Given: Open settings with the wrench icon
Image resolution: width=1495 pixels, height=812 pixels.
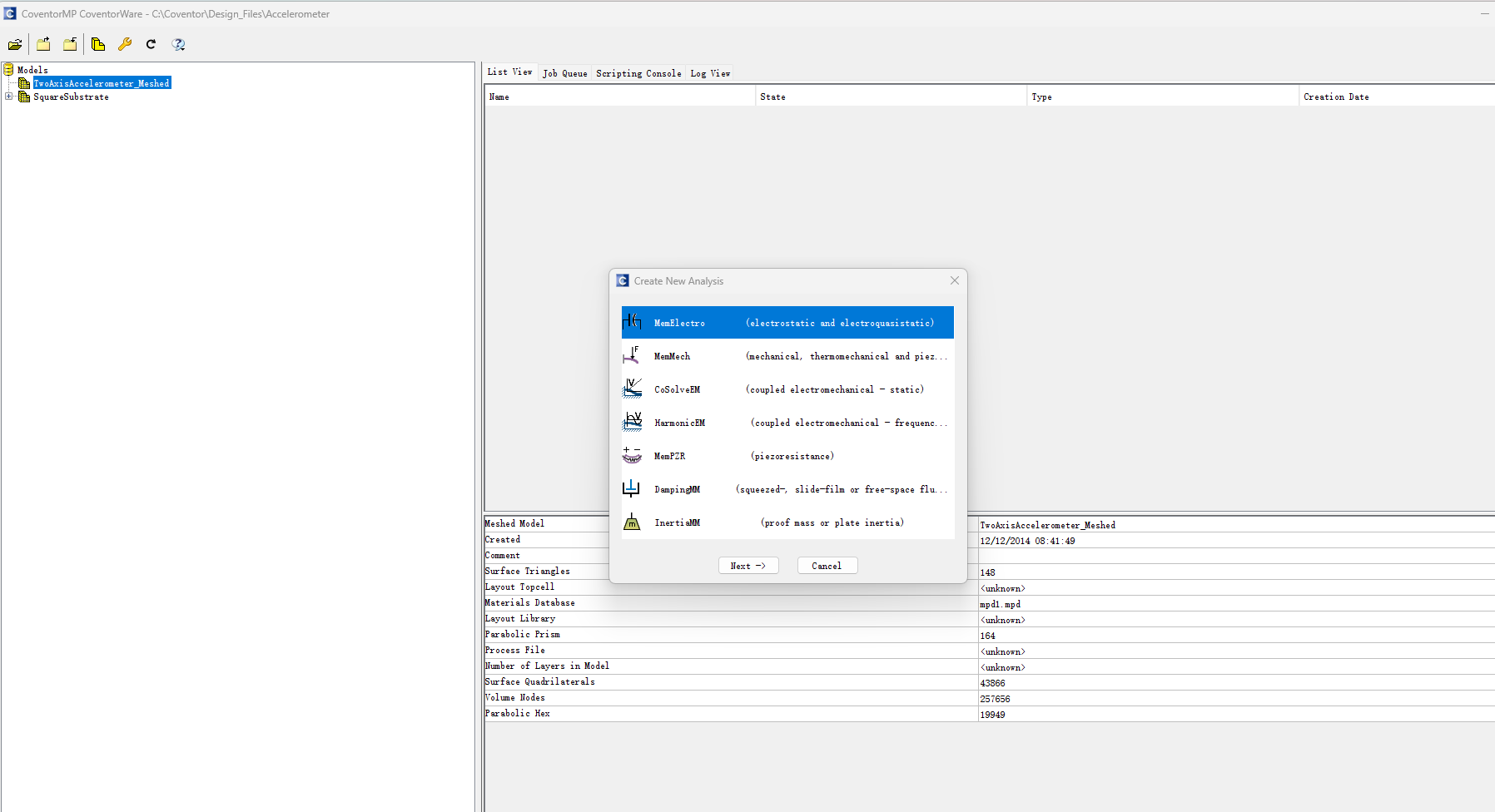Looking at the screenshot, I should 125,44.
